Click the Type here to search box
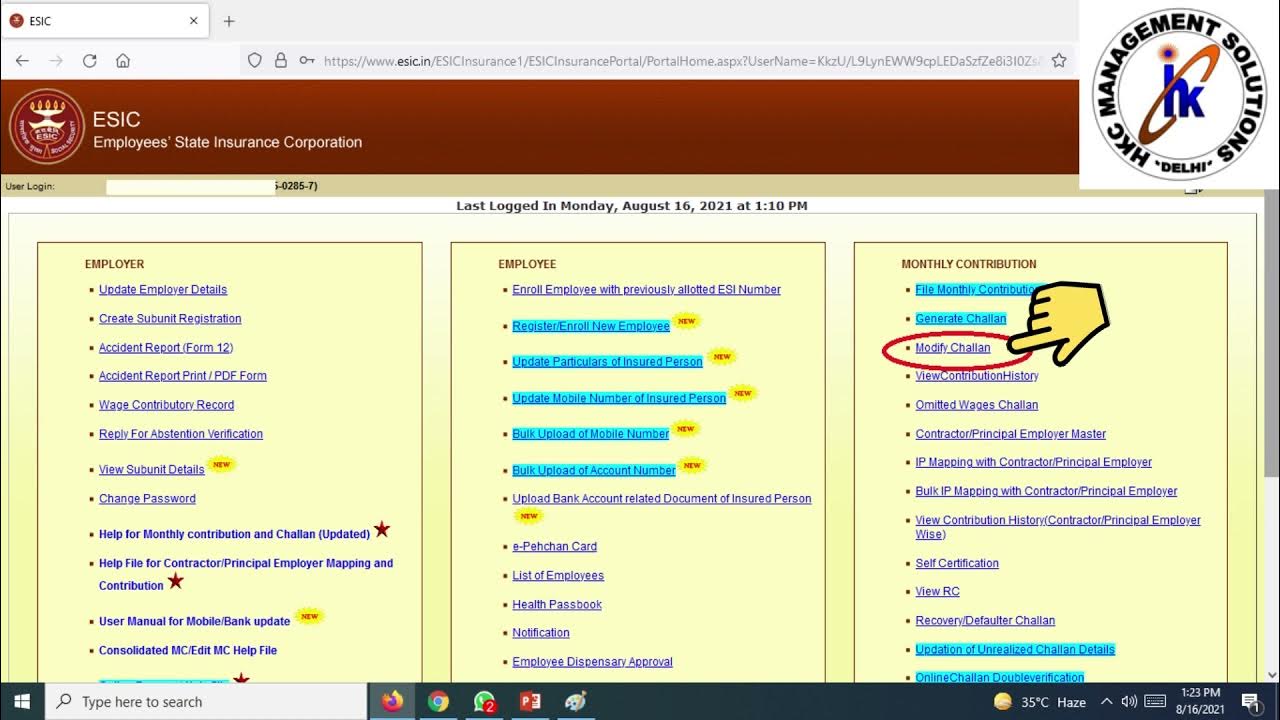Viewport: 1280px width, 720px height. [206, 702]
